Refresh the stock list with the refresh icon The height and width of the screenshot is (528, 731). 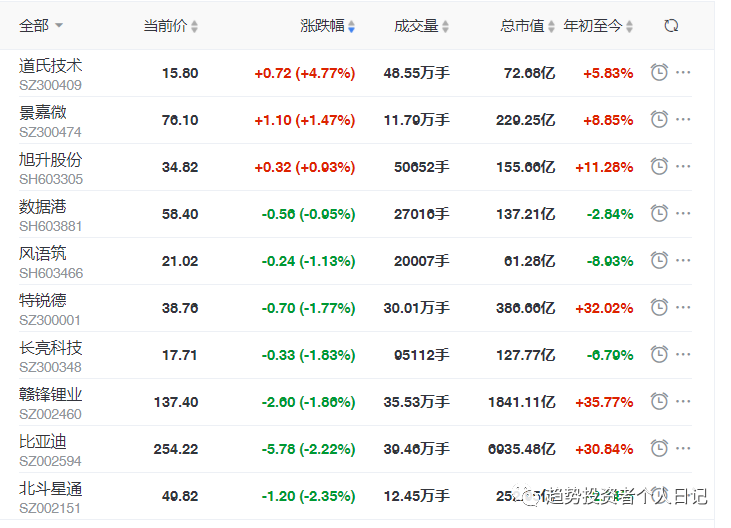[x=671, y=26]
